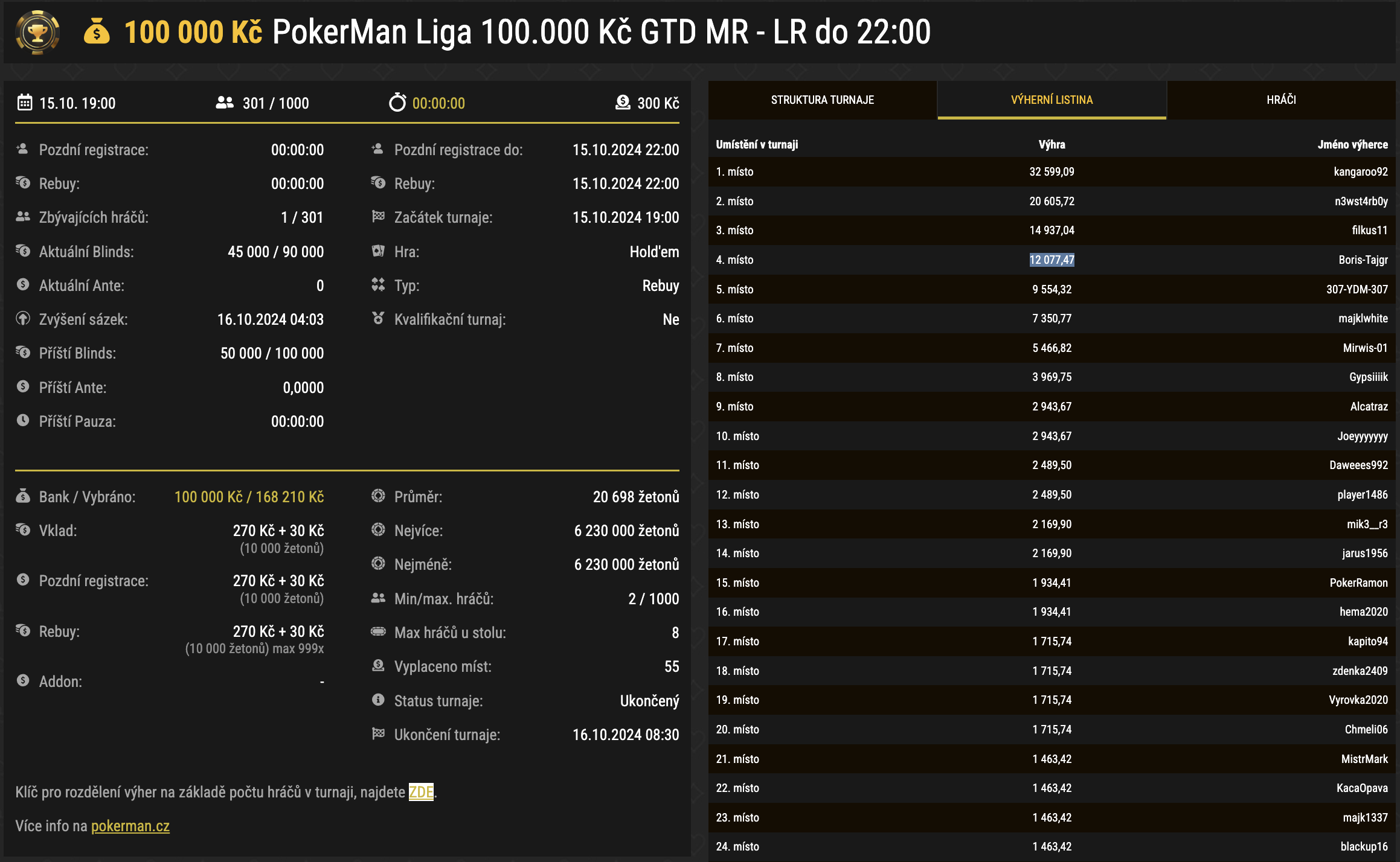
Task: Click prize 32 599,09 for first place
Action: click(x=1052, y=171)
